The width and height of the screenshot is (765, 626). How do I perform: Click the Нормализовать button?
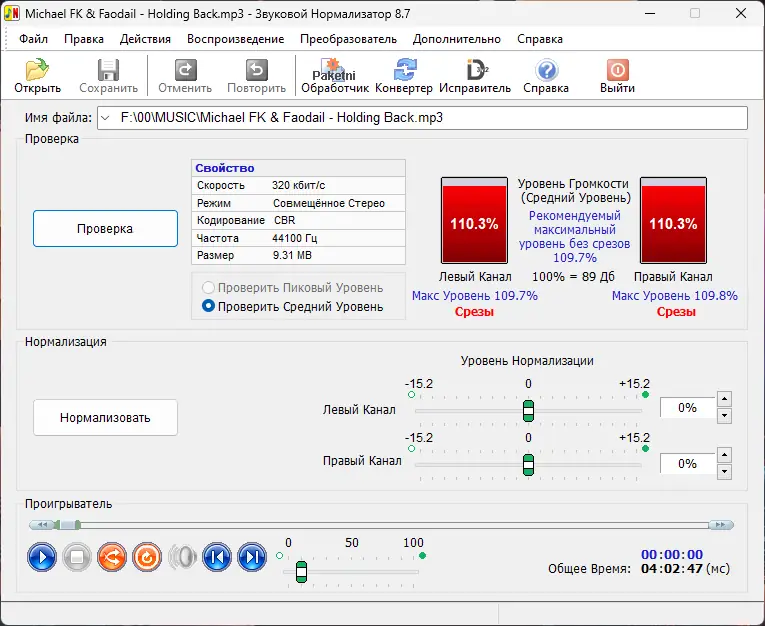click(105, 417)
